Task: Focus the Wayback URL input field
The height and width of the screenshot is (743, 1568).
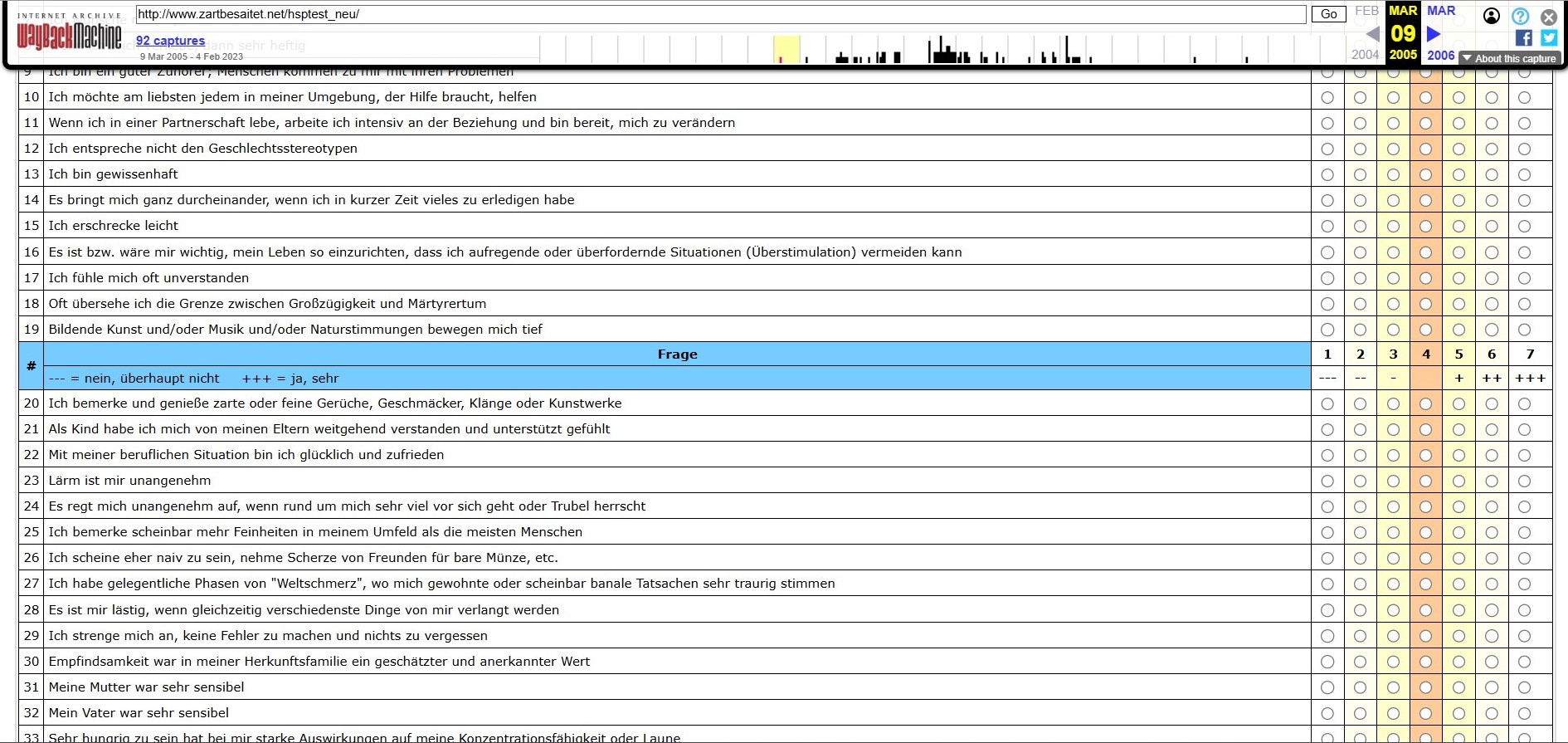Action: [x=721, y=14]
